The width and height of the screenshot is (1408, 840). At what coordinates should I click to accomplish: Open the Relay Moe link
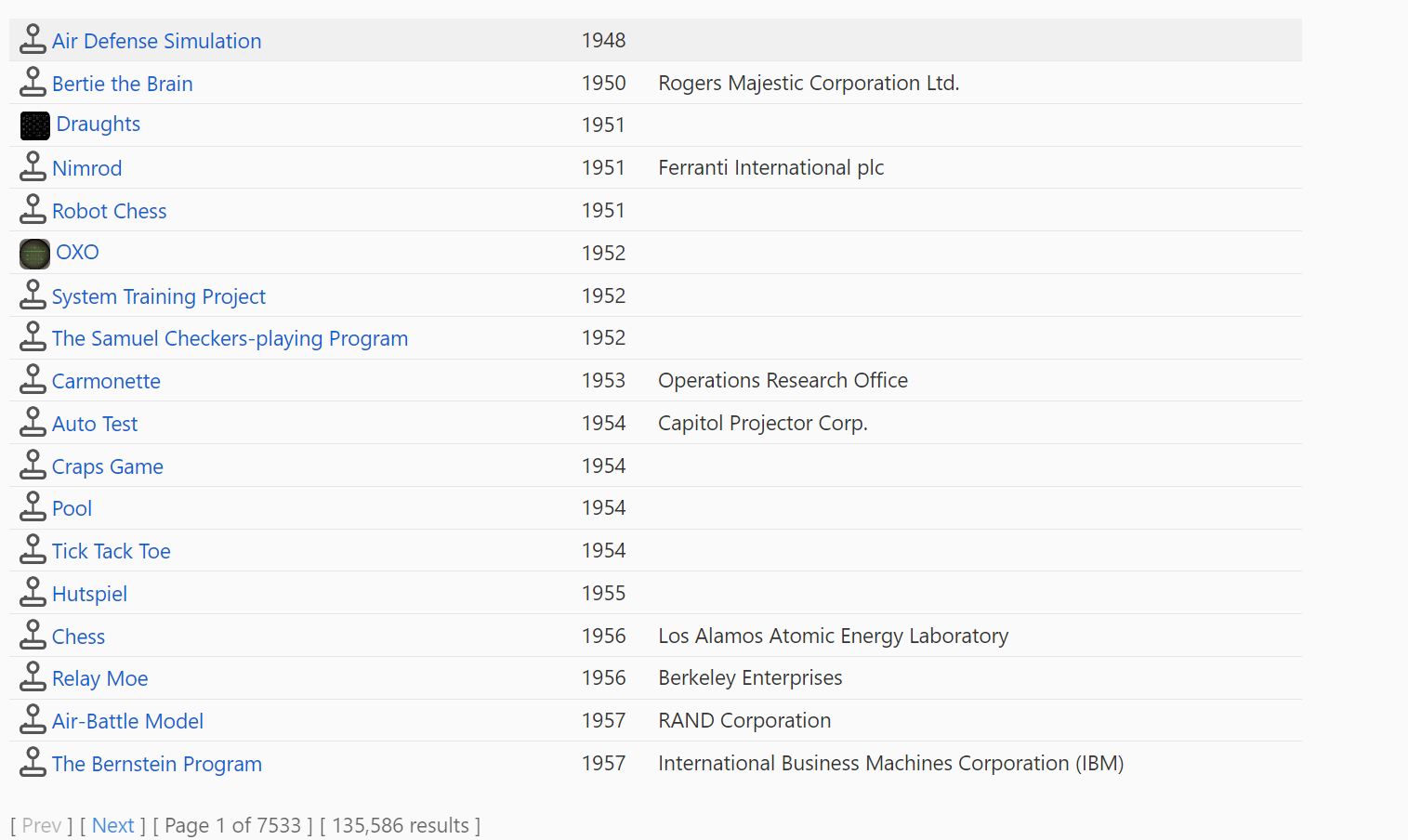click(100, 678)
